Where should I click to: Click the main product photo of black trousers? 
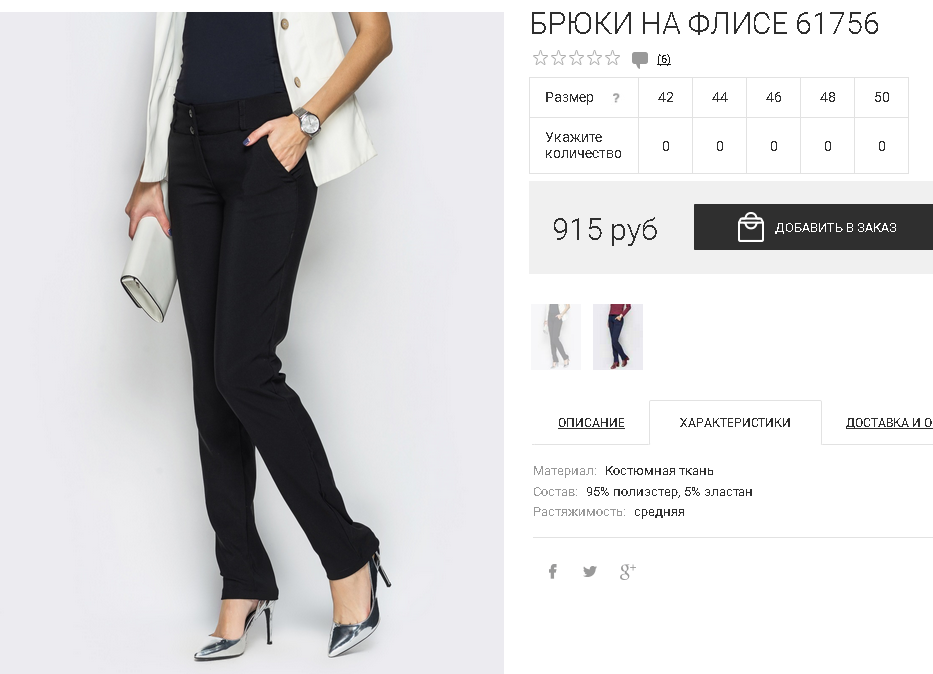(x=252, y=343)
